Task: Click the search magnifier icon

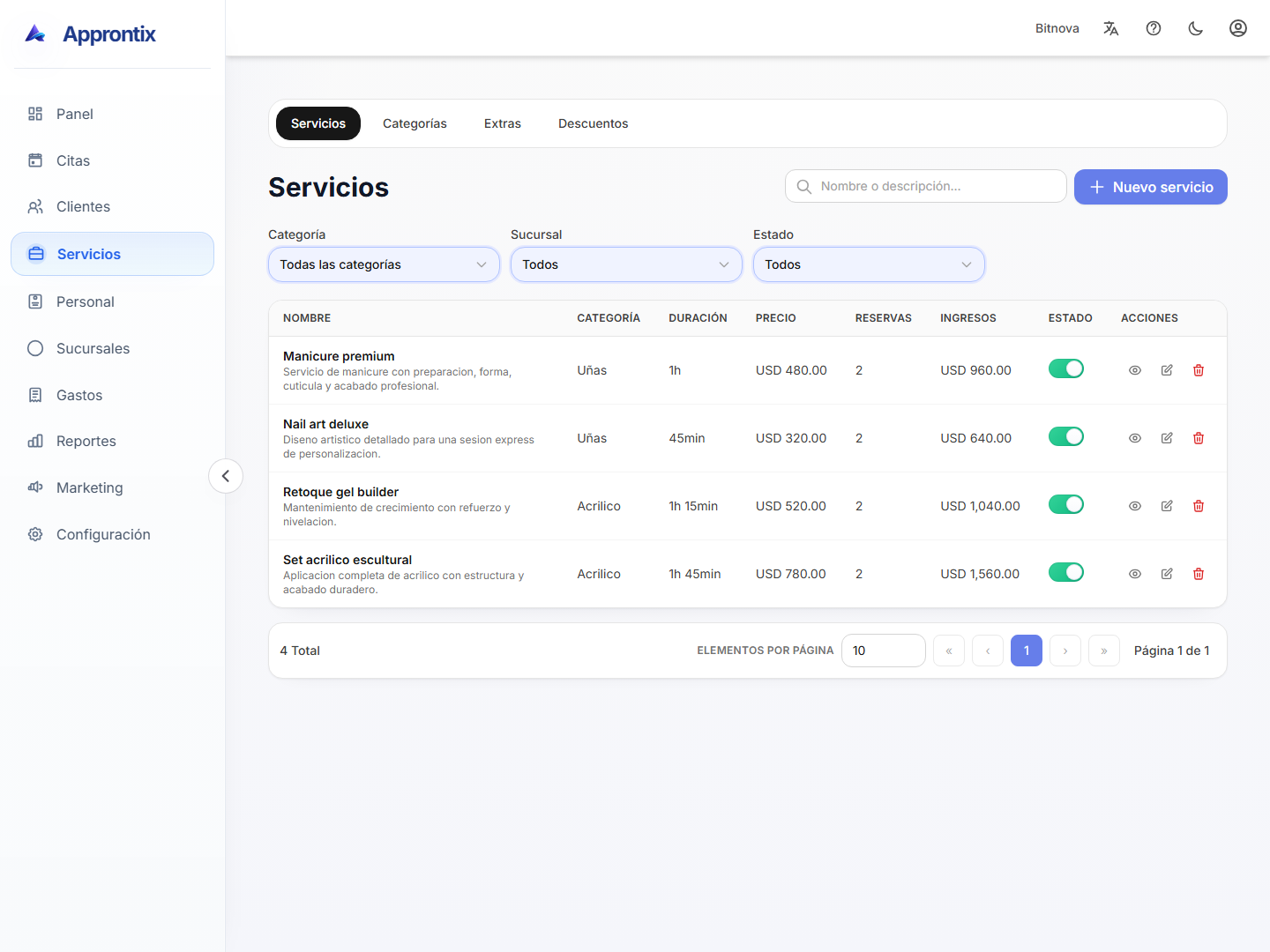Action: pos(804,187)
